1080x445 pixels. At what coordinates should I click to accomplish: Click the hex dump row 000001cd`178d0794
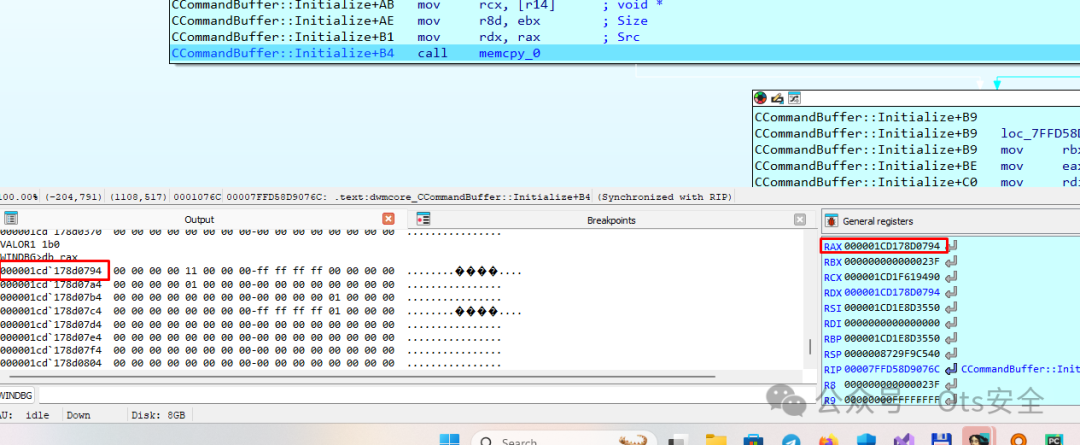click(262, 271)
